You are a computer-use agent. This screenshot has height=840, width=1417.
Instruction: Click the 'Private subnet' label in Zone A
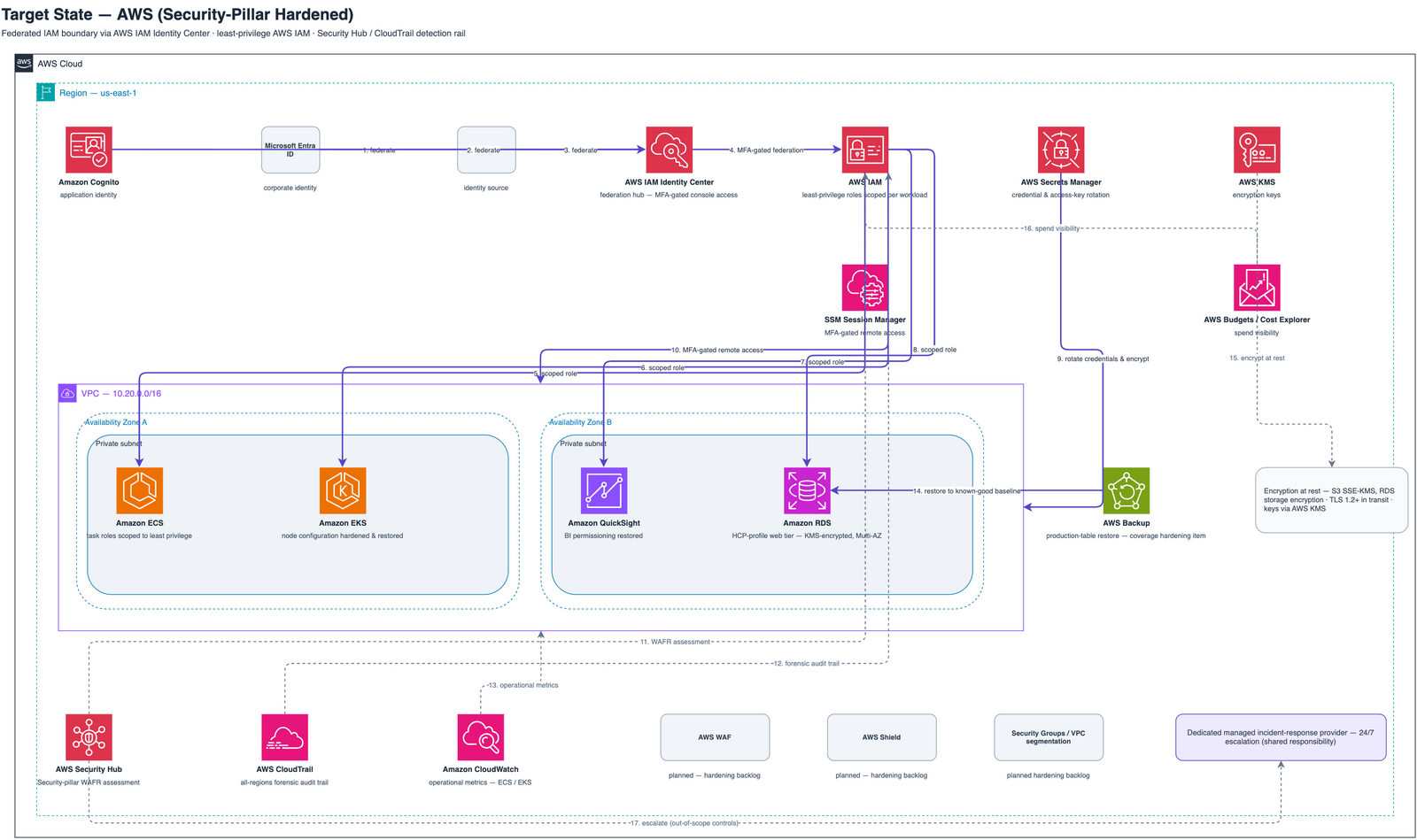coord(119,443)
